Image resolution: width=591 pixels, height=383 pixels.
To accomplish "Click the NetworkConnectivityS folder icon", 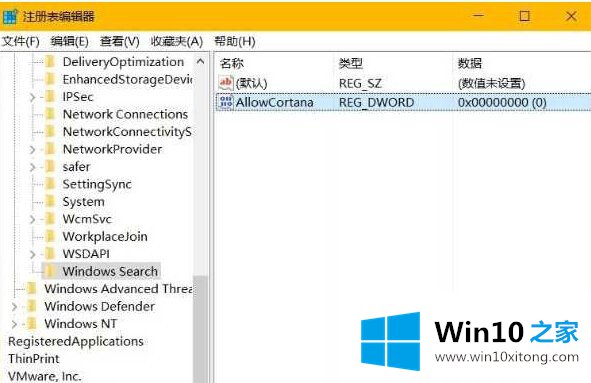I will (50, 132).
